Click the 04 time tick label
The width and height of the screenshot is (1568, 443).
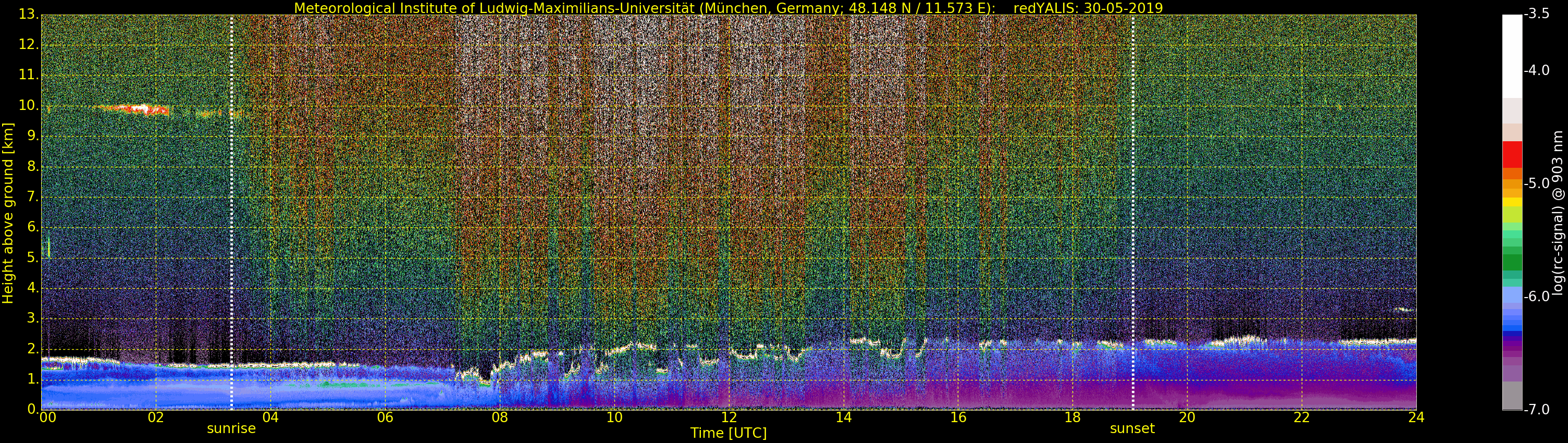[x=270, y=417]
